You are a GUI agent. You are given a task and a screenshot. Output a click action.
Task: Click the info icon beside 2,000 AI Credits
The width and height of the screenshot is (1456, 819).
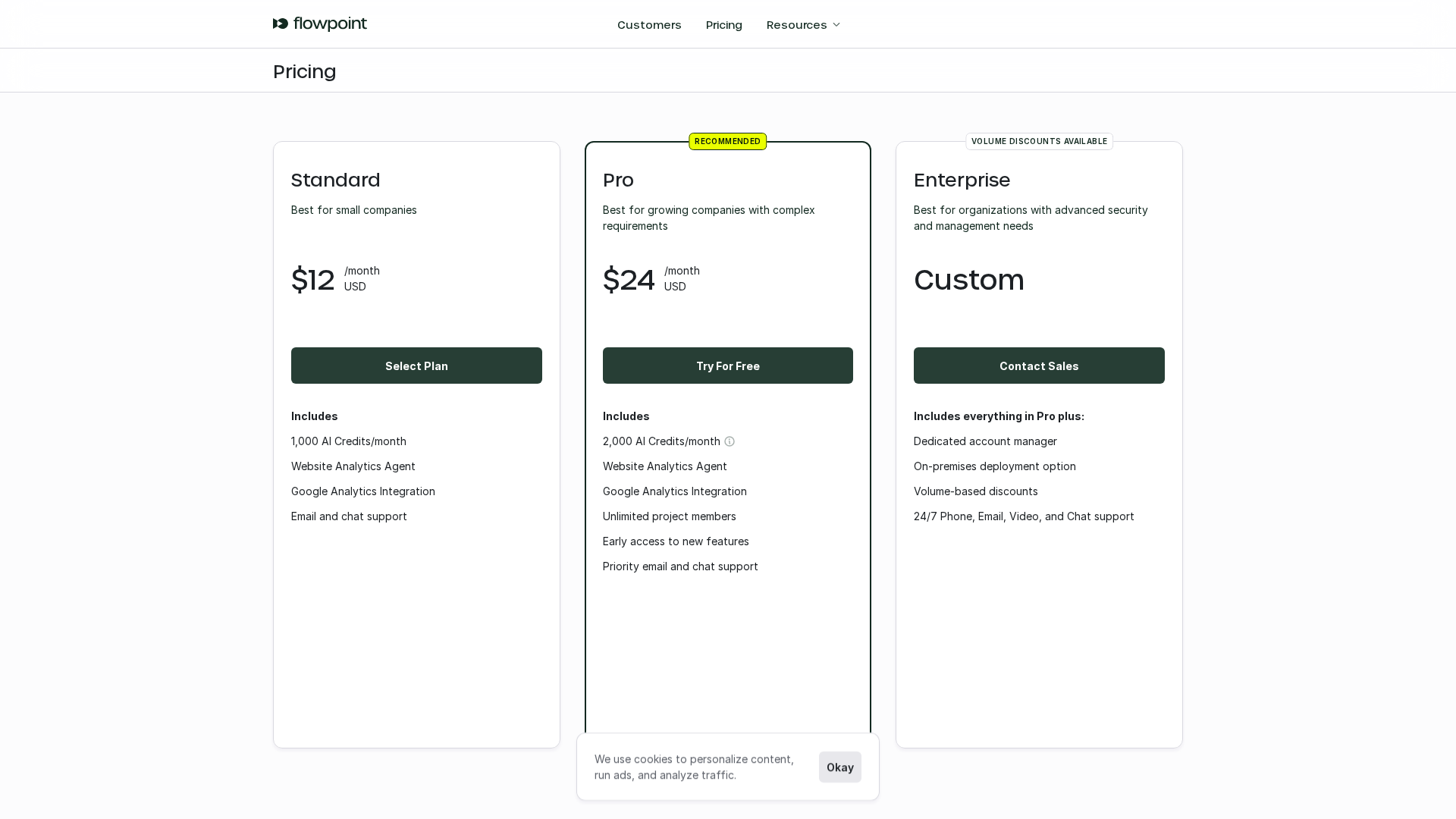[730, 441]
